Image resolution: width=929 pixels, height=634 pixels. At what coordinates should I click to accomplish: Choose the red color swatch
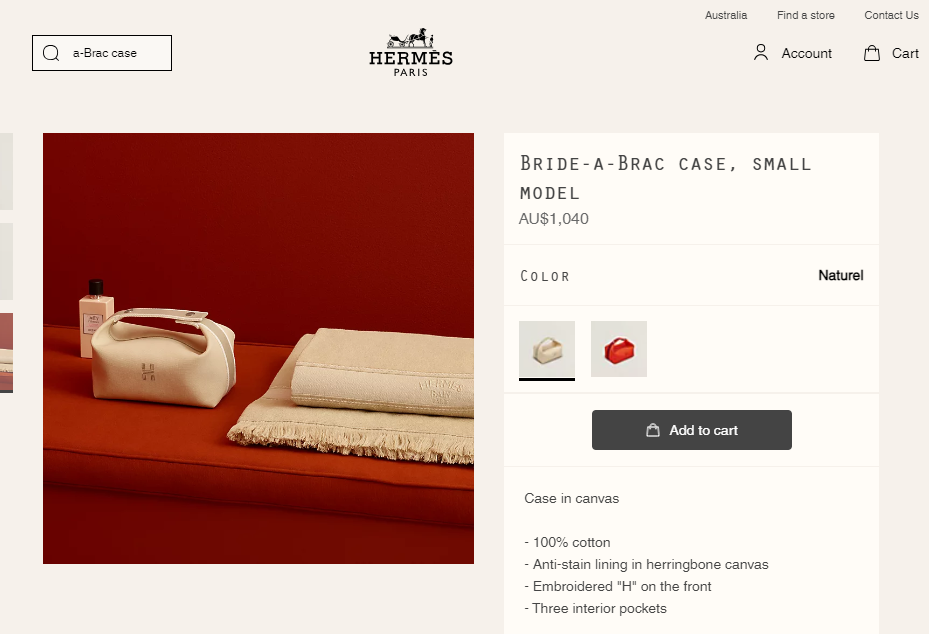pos(619,349)
